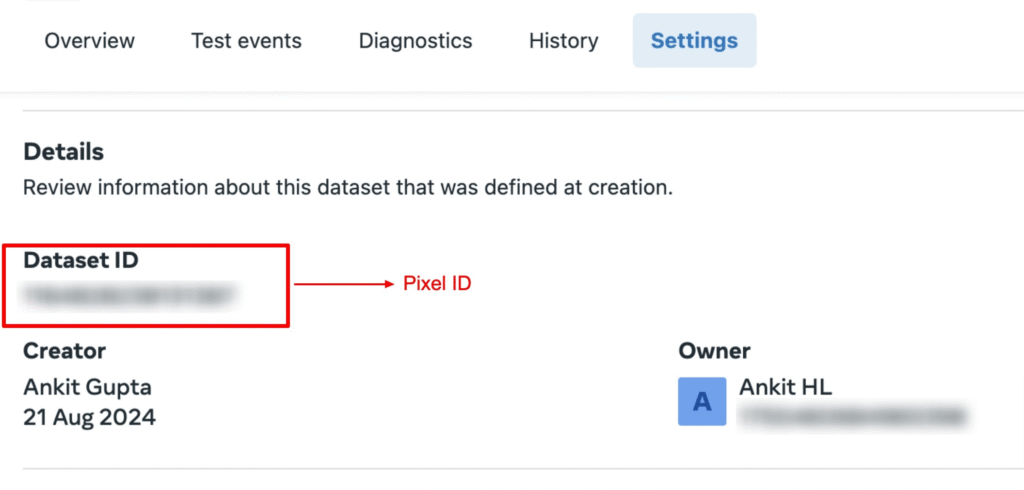Image resolution: width=1024 pixels, height=490 pixels.
Task: Switch to the Test events tab
Action: tap(246, 41)
